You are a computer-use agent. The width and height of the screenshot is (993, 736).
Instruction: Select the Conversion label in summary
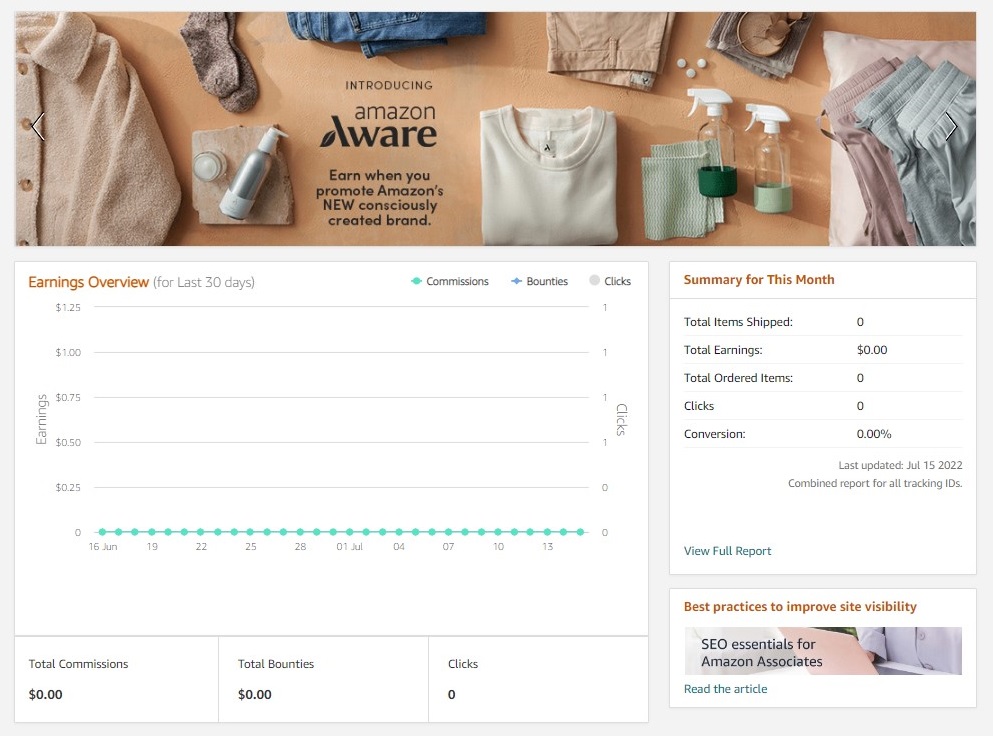coord(714,434)
